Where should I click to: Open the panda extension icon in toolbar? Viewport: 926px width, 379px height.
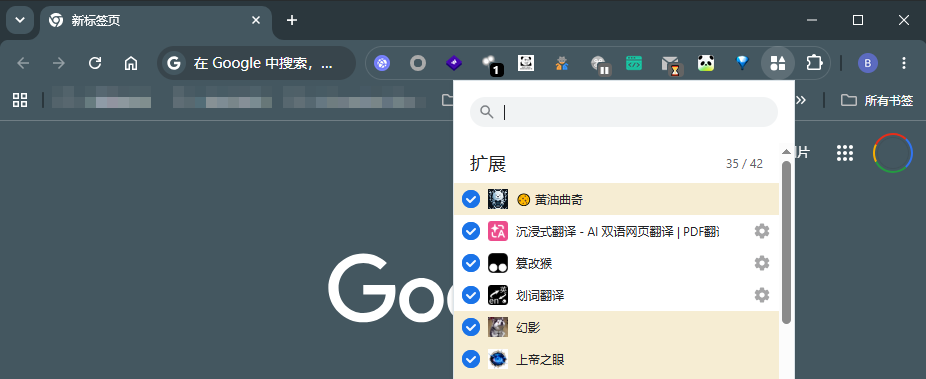pos(706,63)
